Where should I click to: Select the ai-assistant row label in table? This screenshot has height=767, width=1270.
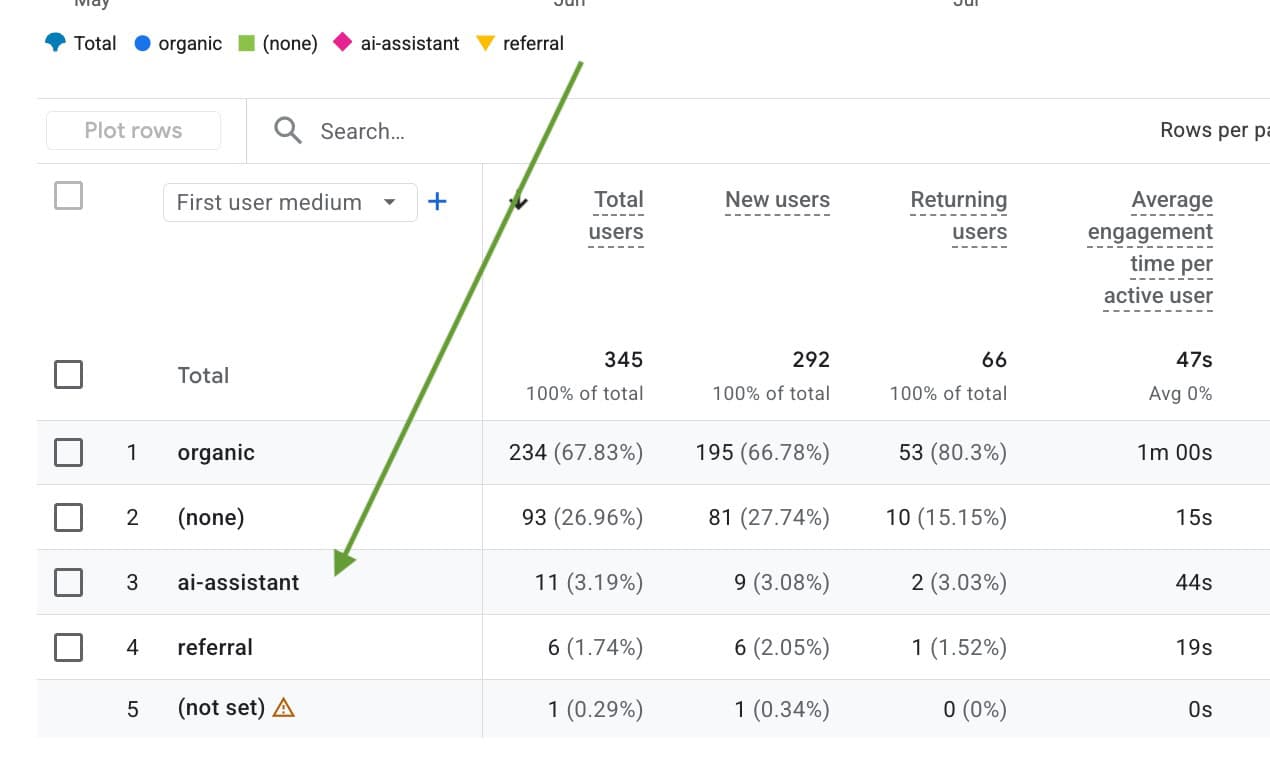(238, 582)
